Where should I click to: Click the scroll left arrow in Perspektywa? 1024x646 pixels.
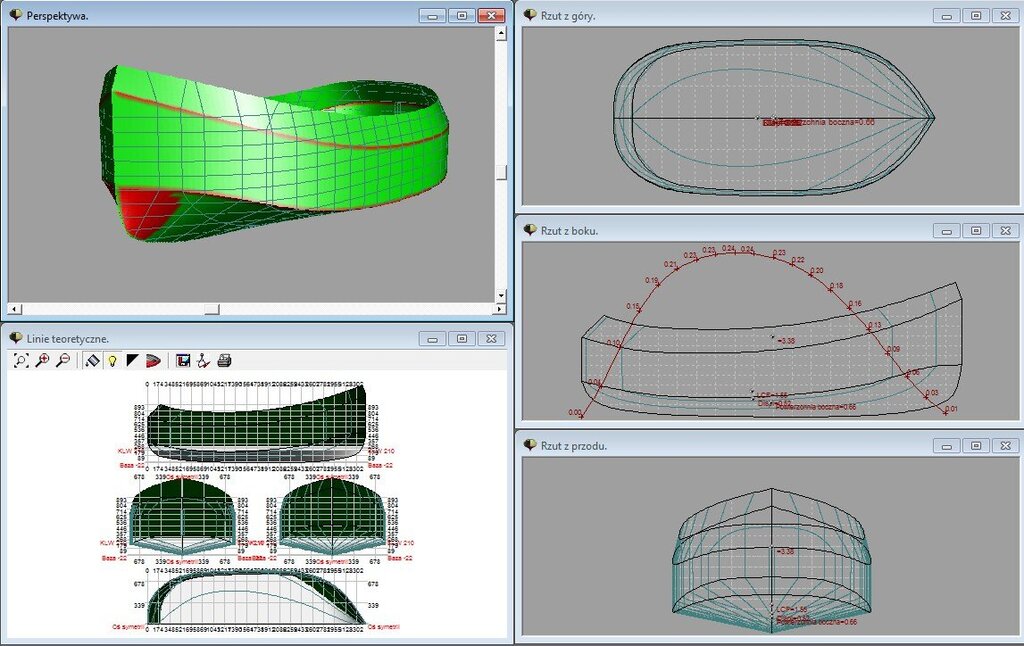click(14, 308)
